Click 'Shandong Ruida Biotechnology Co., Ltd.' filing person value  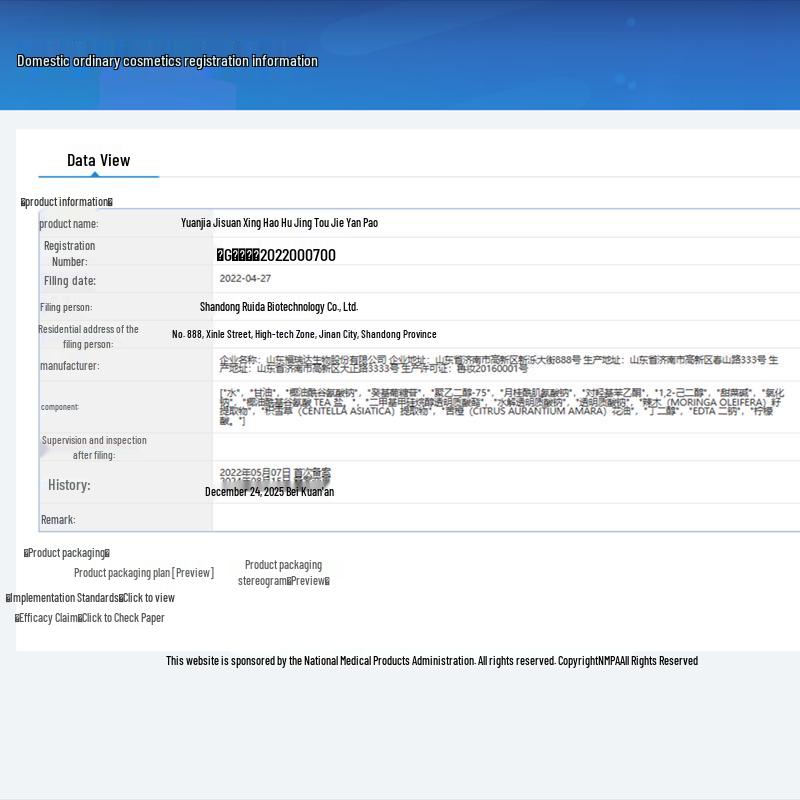coord(279,307)
